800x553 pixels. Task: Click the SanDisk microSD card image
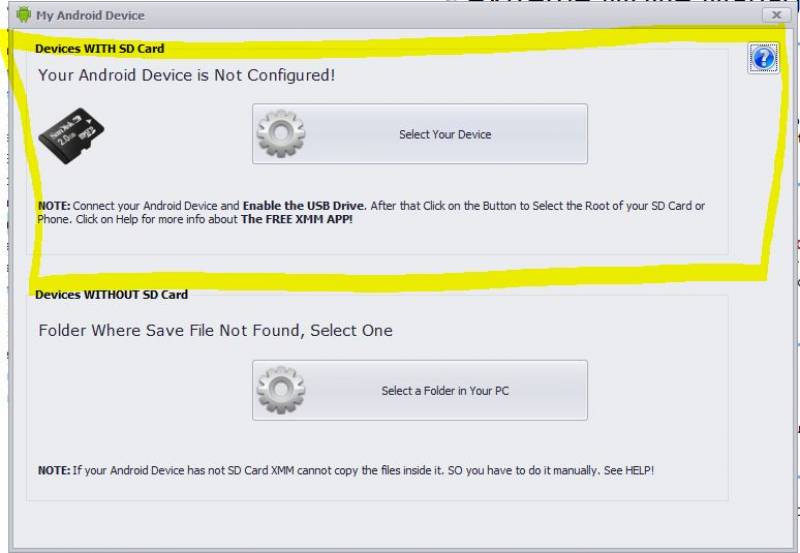[71, 136]
